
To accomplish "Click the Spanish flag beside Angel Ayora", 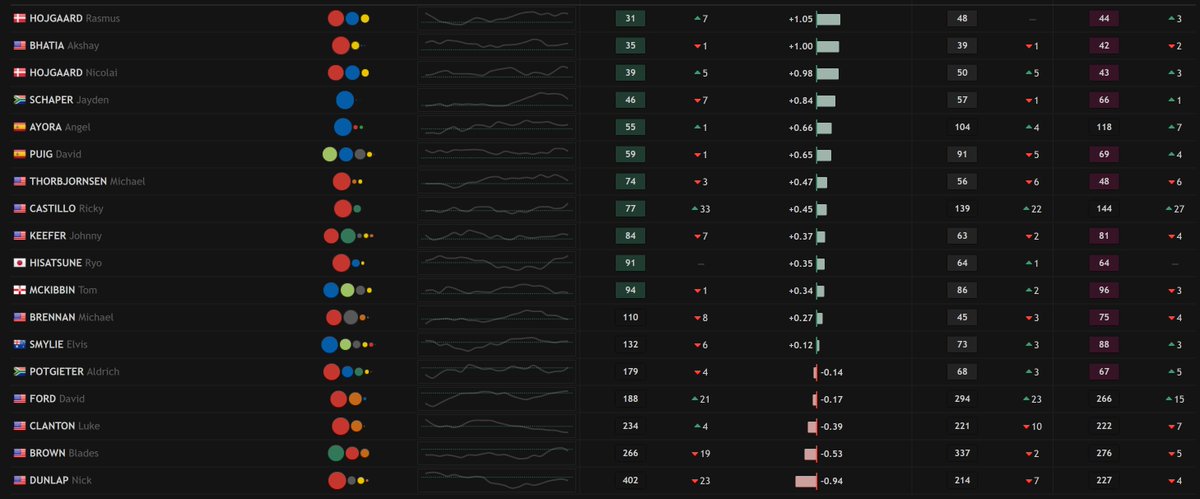I will [19, 127].
